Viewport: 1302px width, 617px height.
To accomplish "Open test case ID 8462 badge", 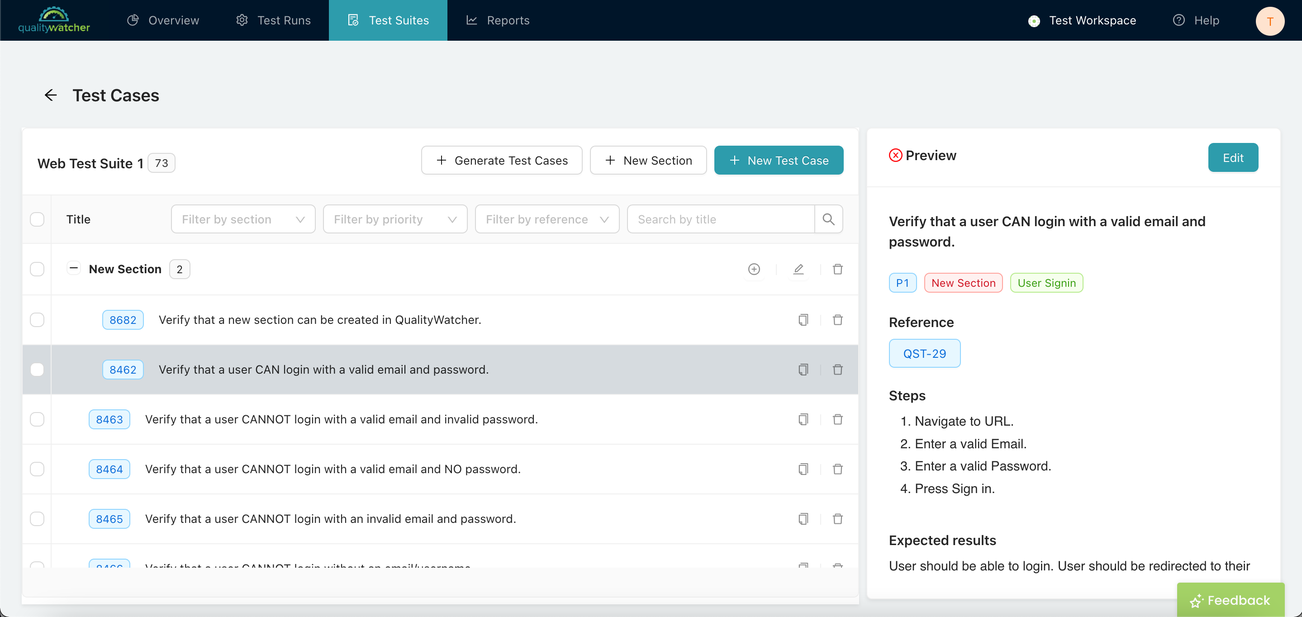I will pyautogui.click(x=123, y=370).
